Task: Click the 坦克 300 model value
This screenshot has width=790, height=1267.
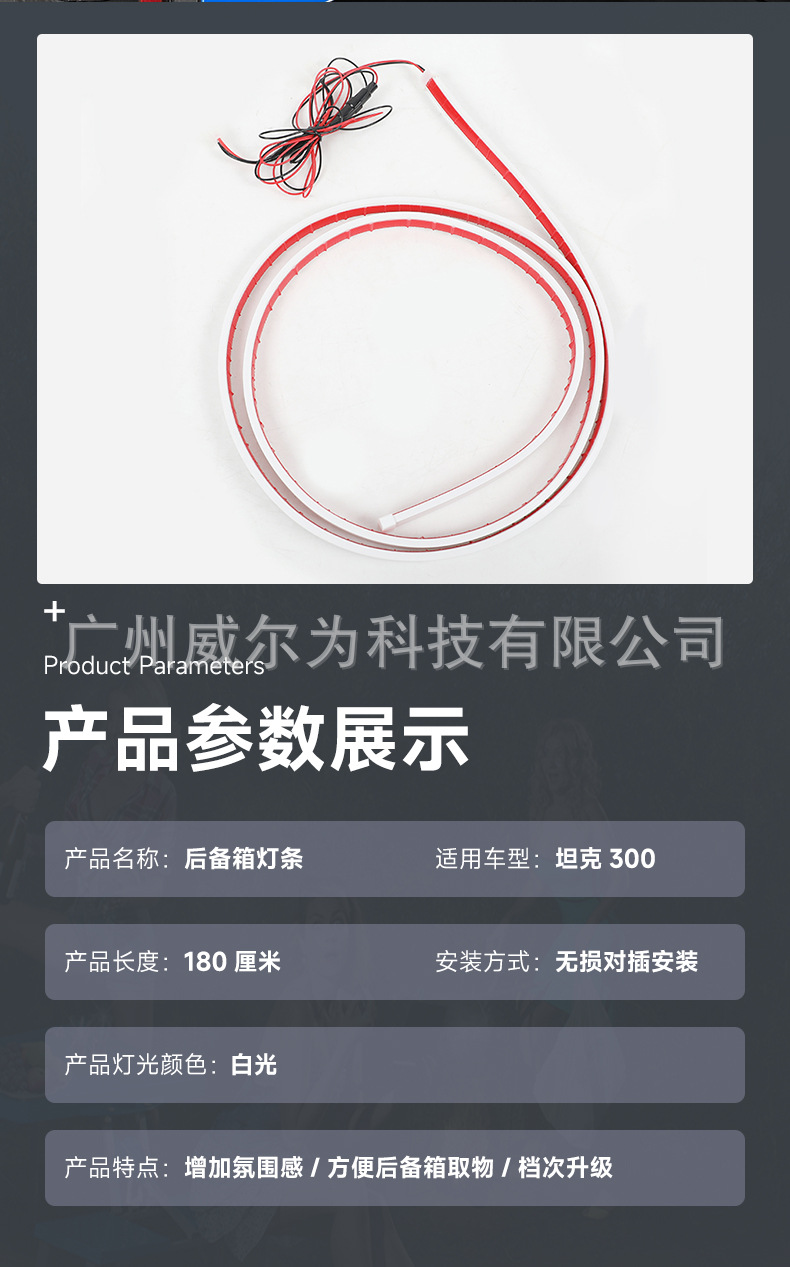Action: (x=606, y=859)
